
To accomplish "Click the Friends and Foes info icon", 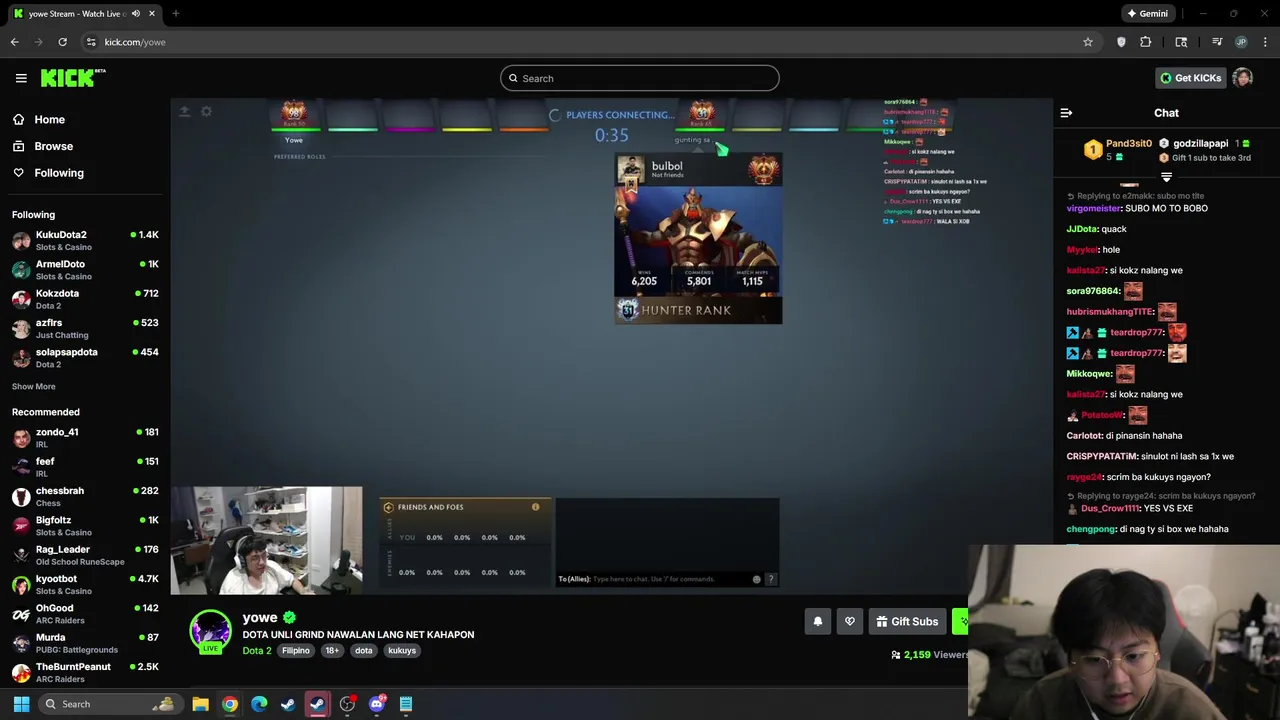I will (x=535, y=507).
